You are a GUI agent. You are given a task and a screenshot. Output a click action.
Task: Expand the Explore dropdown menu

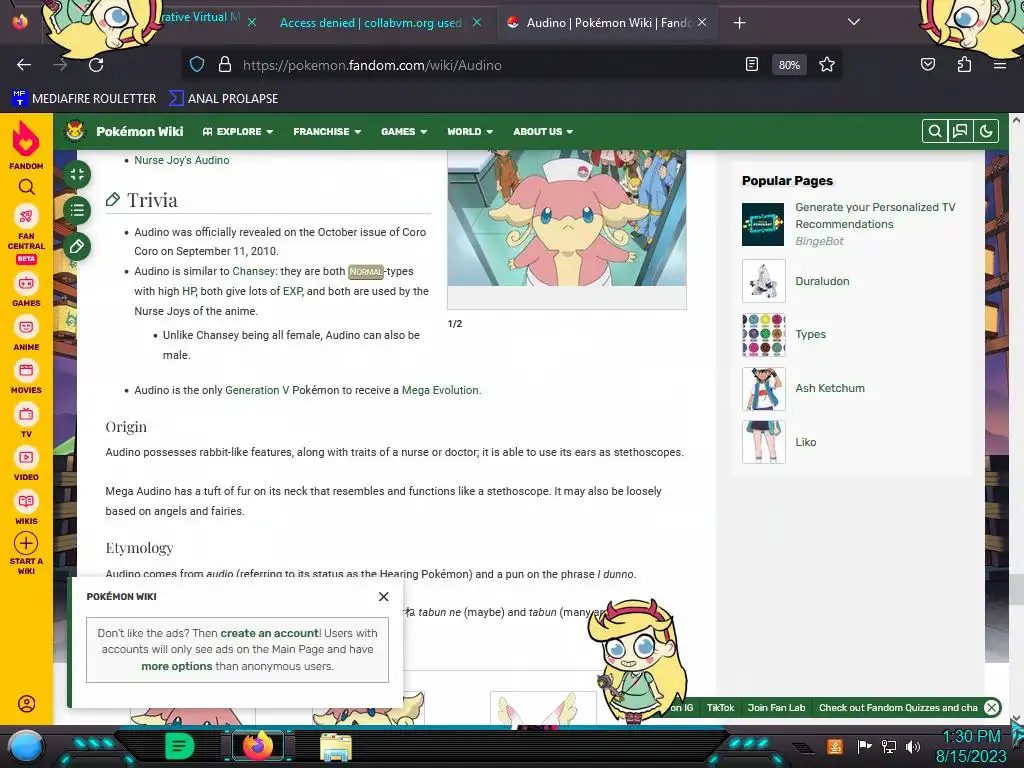pyautogui.click(x=238, y=131)
